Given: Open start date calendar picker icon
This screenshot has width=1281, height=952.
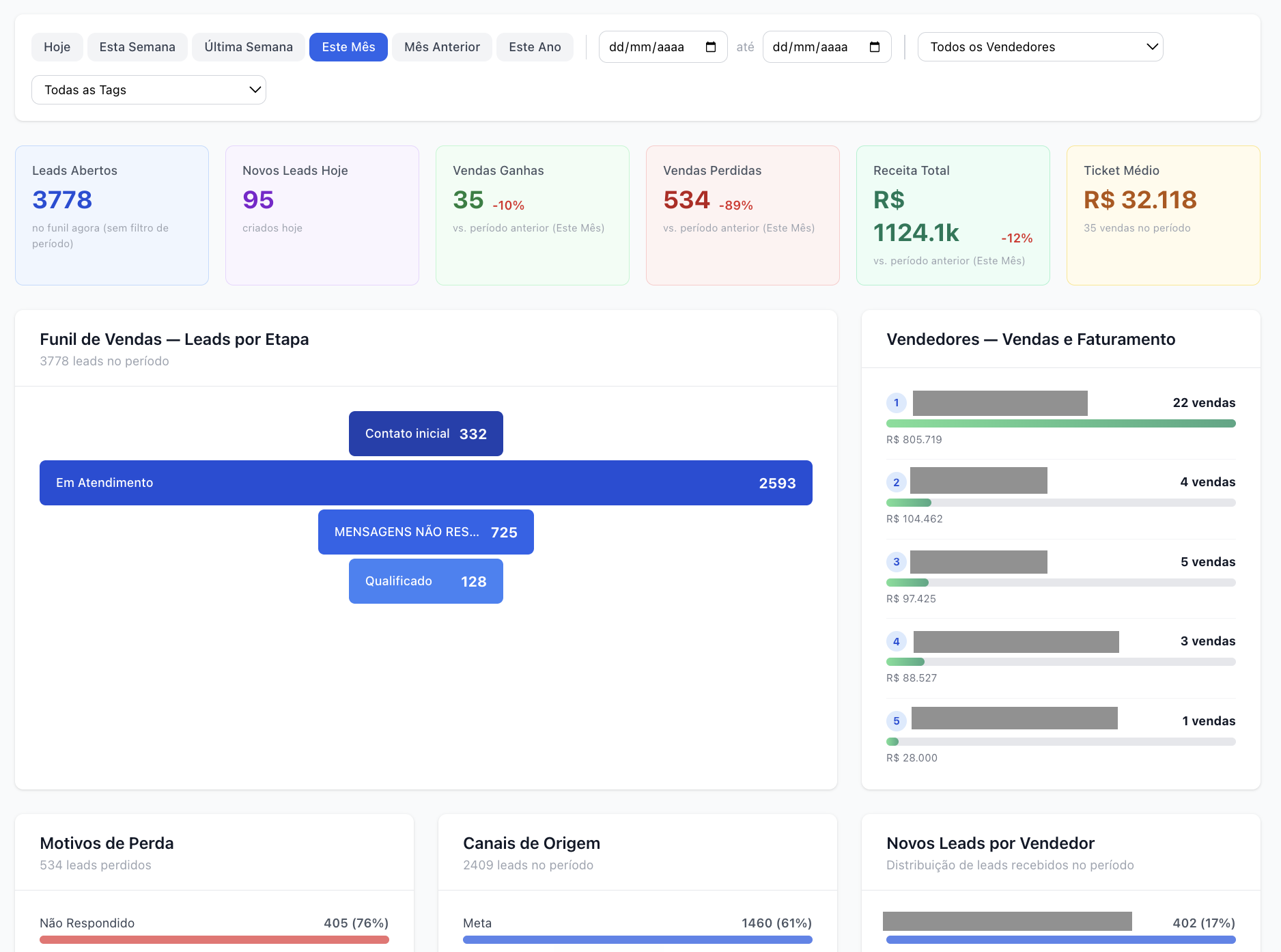Looking at the screenshot, I should click(711, 47).
